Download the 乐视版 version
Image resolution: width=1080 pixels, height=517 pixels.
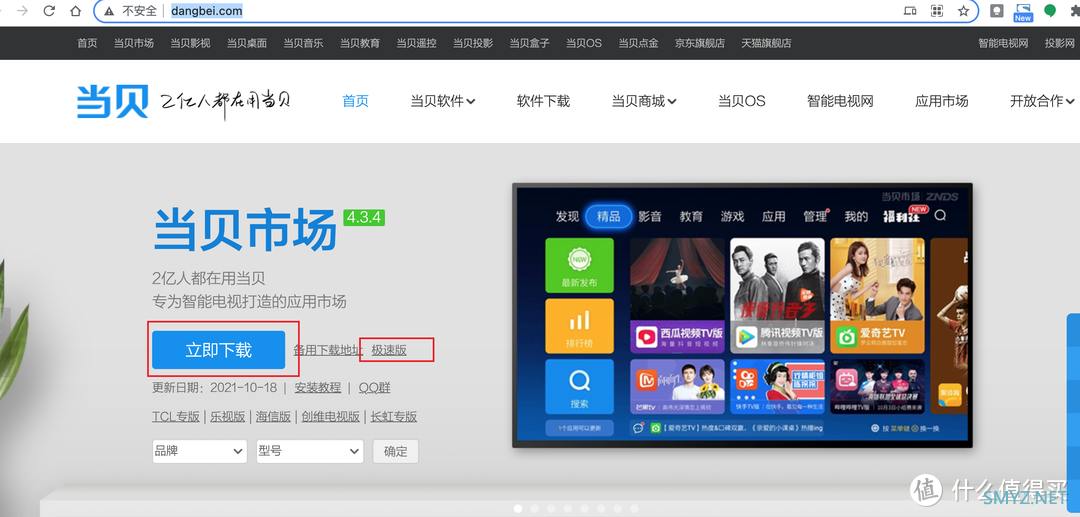[227, 416]
